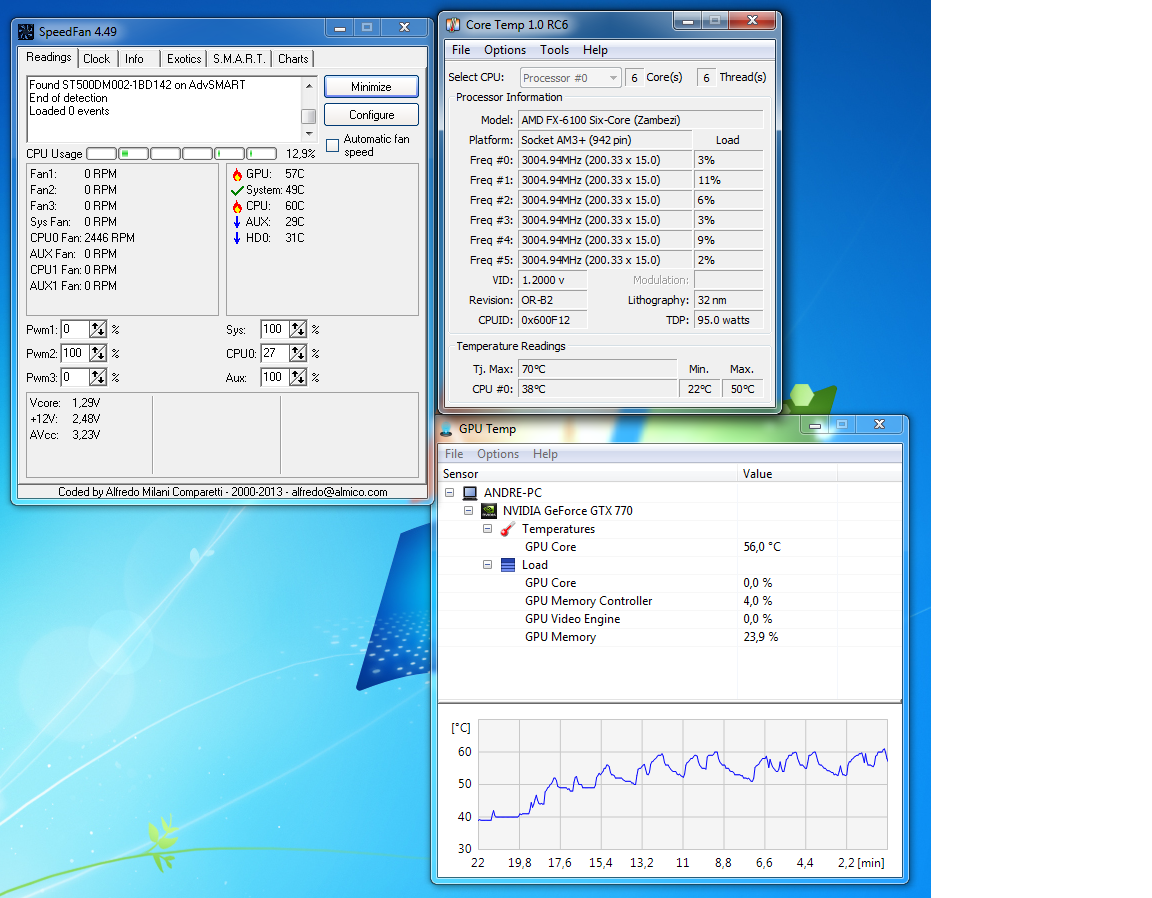Open the Charts tab in SpeedFan

pos(293,59)
